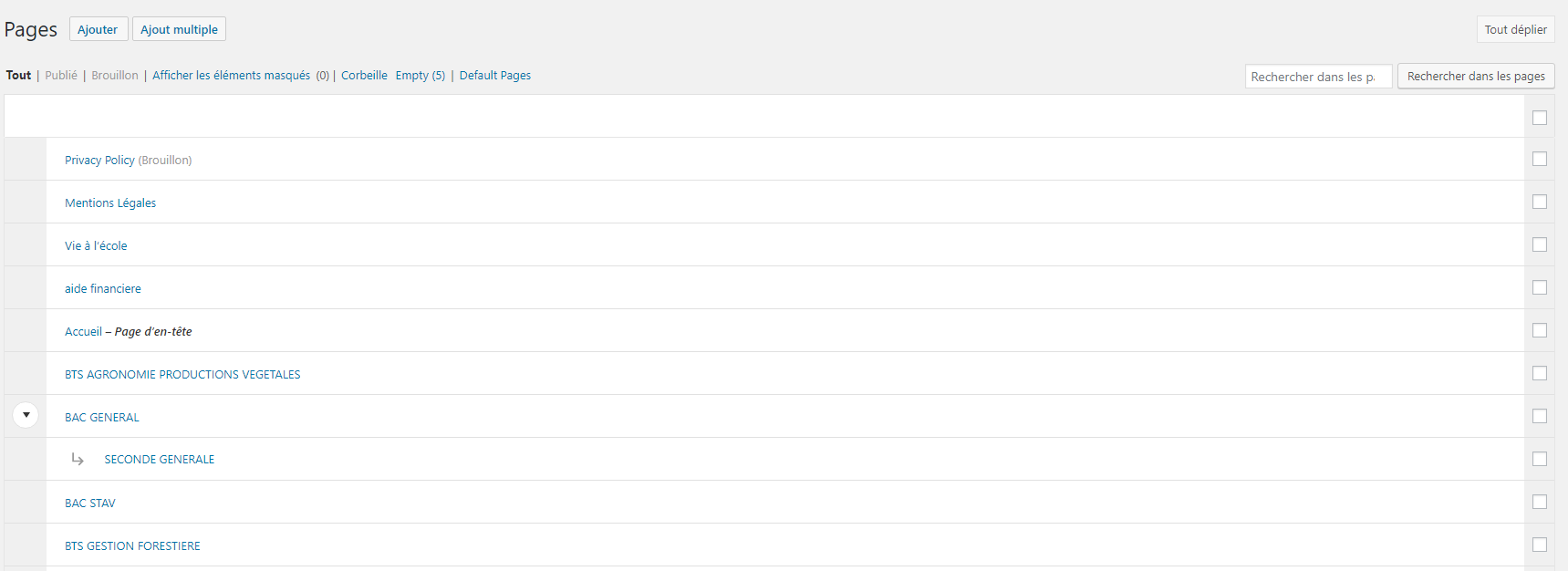Collapse the BAC GENERAL page tree
Image resolution: width=1568 pixels, height=571 pixels.
(26, 415)
